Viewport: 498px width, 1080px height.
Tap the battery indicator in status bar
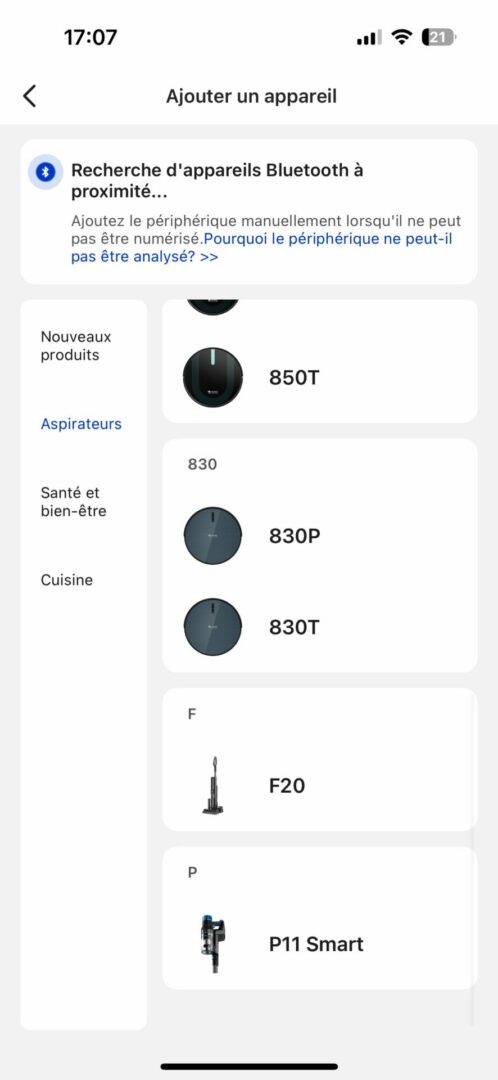pos(439,38)
